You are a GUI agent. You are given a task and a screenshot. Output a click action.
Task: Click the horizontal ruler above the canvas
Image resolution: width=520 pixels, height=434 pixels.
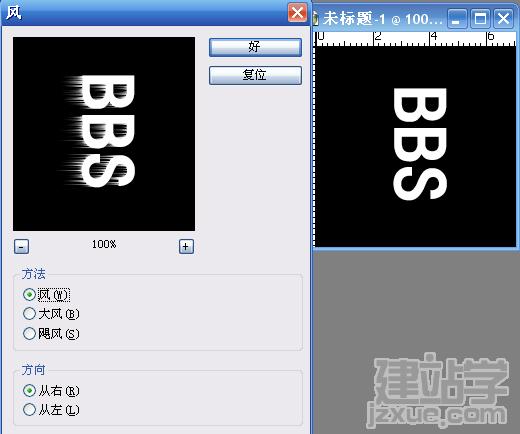(415, 39)
